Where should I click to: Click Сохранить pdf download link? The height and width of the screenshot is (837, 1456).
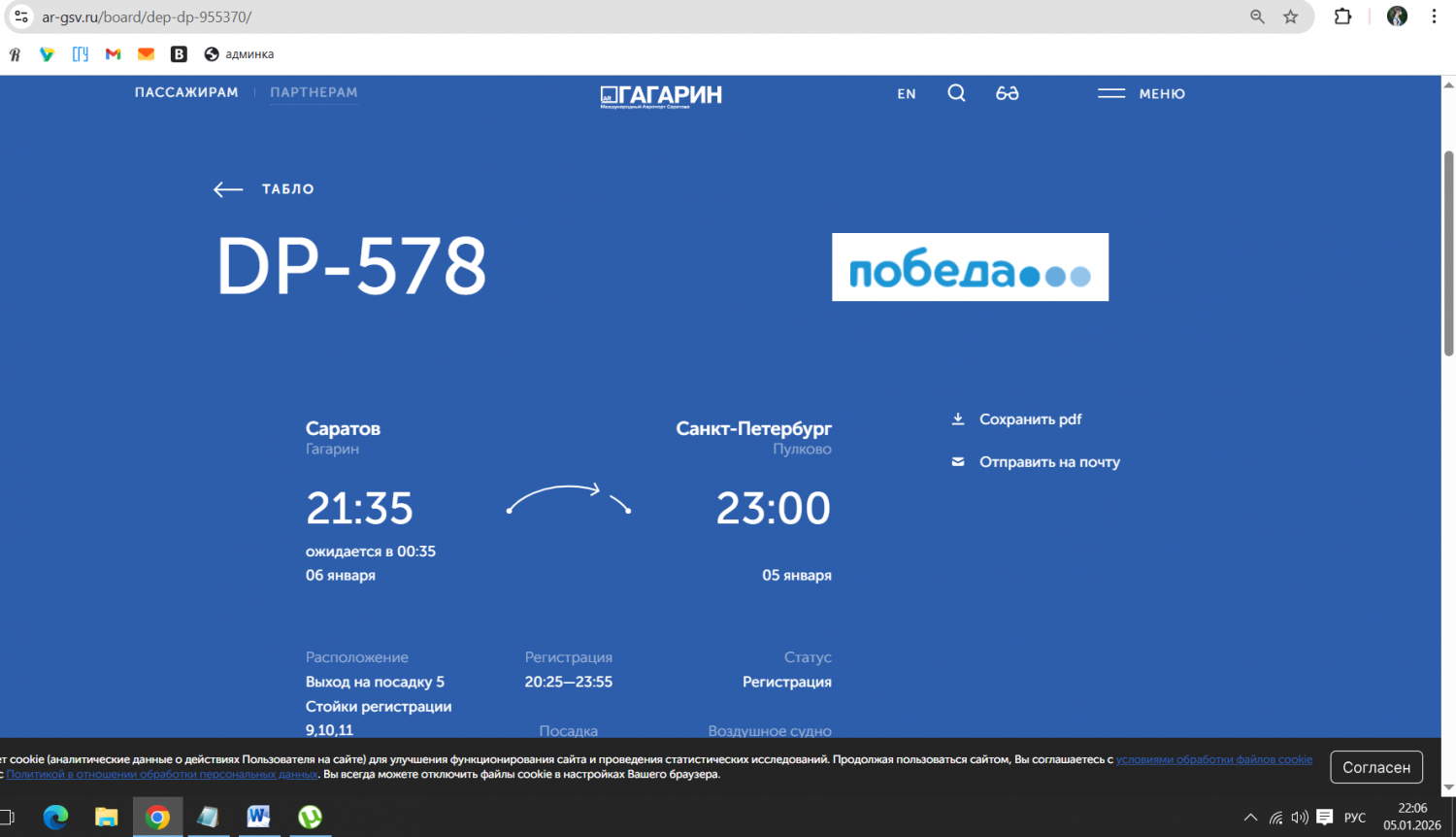pyautogui.click(x=1030, y=419)
